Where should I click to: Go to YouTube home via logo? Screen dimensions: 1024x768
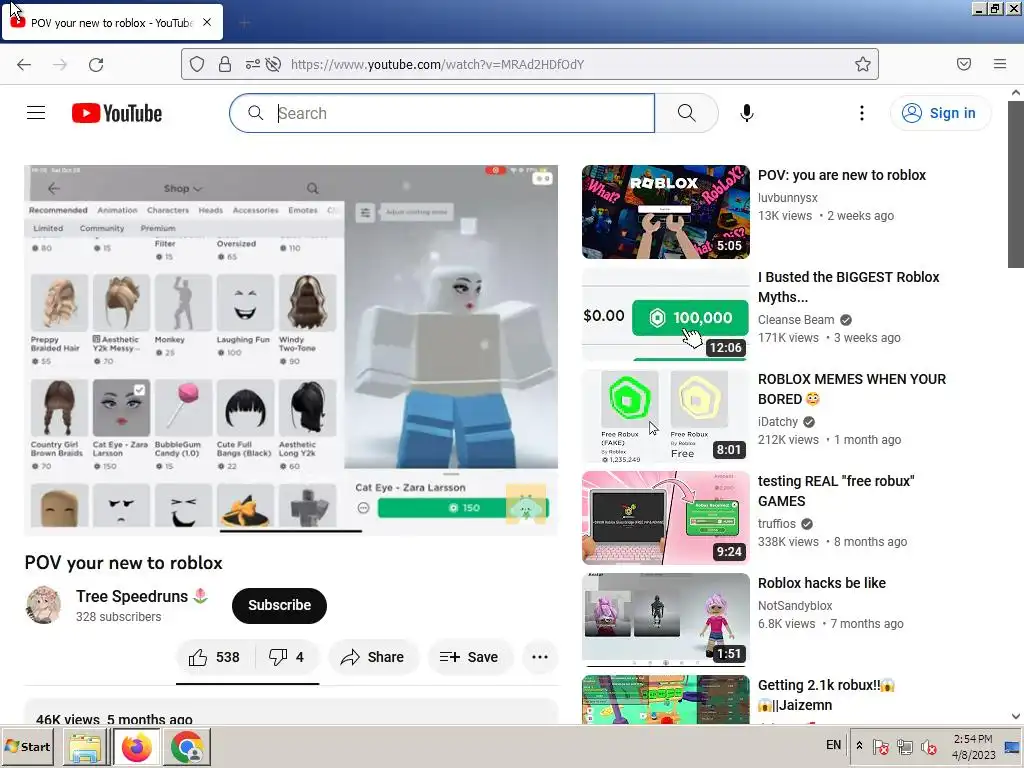point(117,113)
